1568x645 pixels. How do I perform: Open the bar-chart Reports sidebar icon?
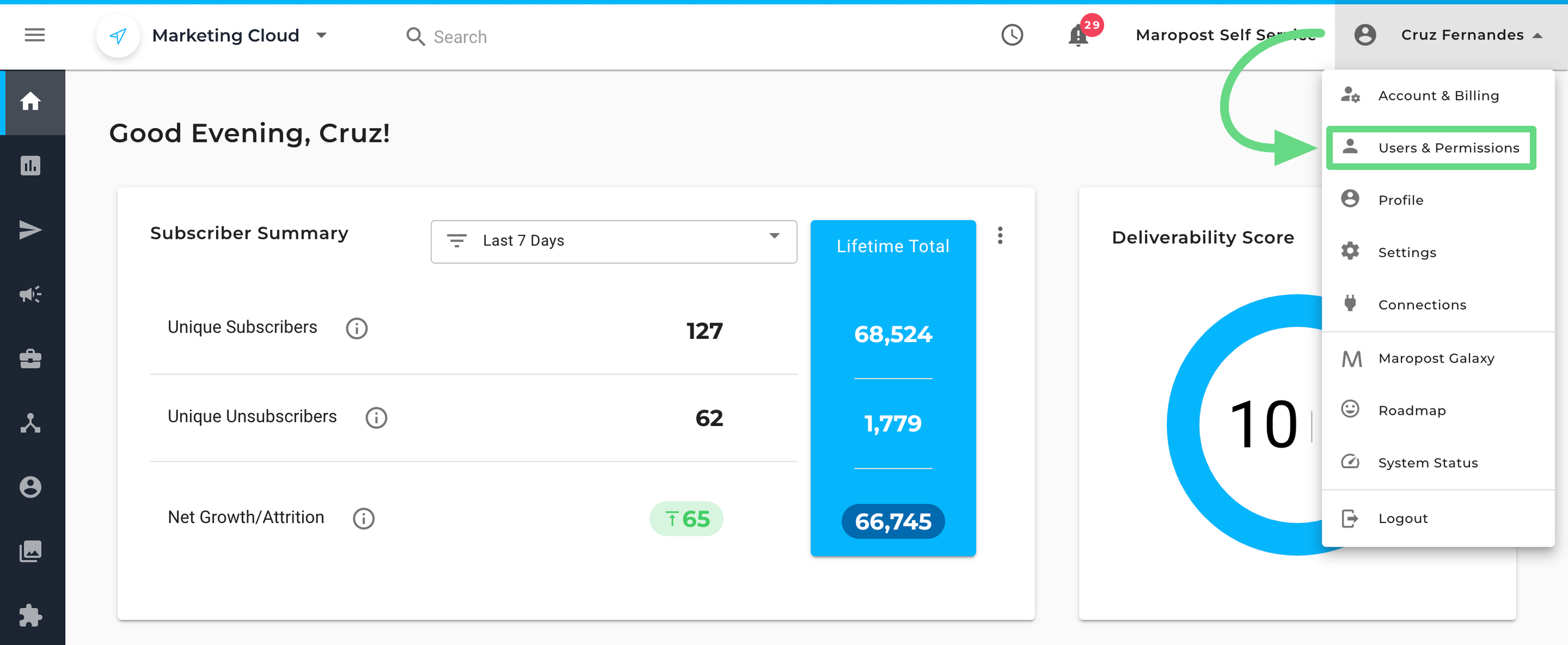(x=30, y=166)
